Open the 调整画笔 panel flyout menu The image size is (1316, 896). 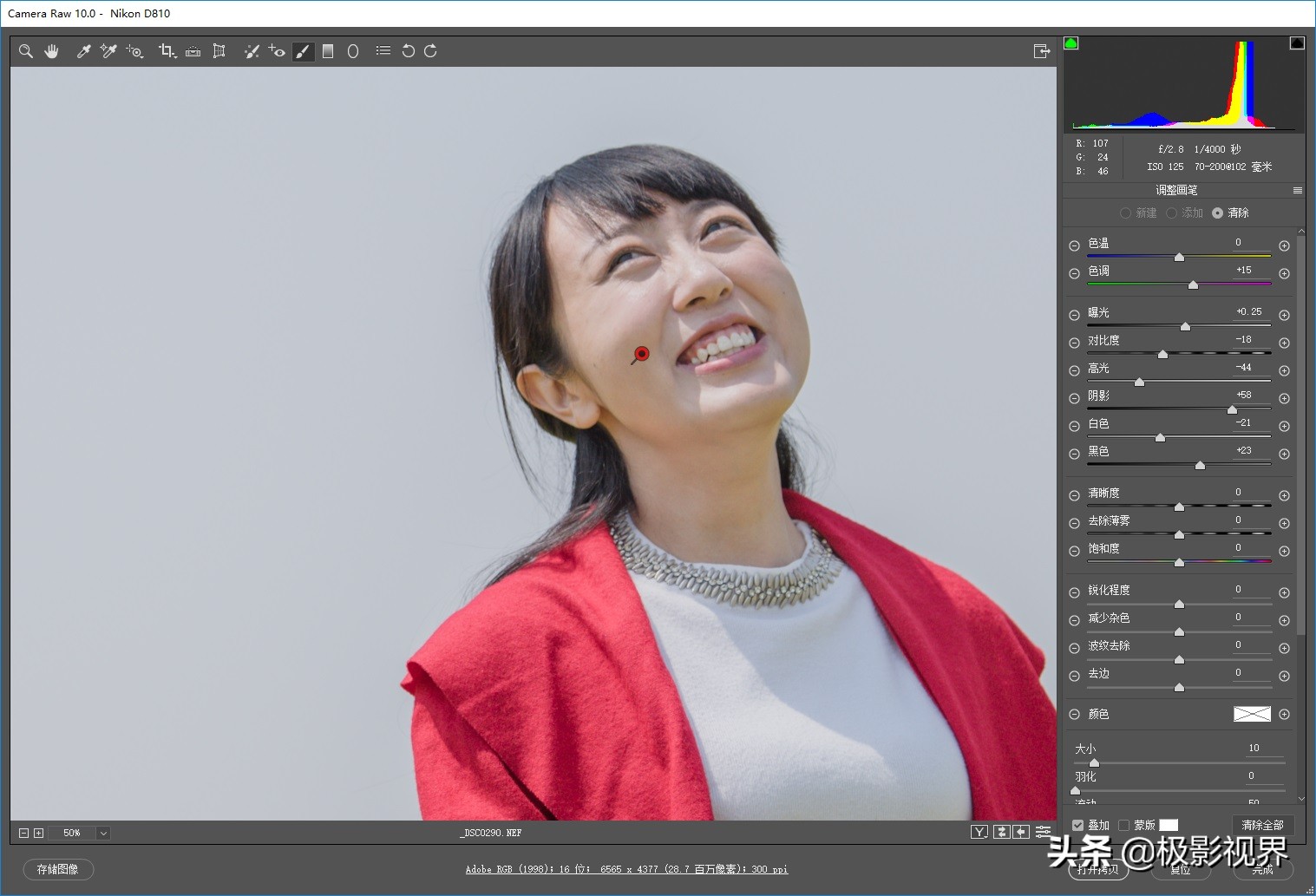pyautogui.click(x=1298, y=191)
